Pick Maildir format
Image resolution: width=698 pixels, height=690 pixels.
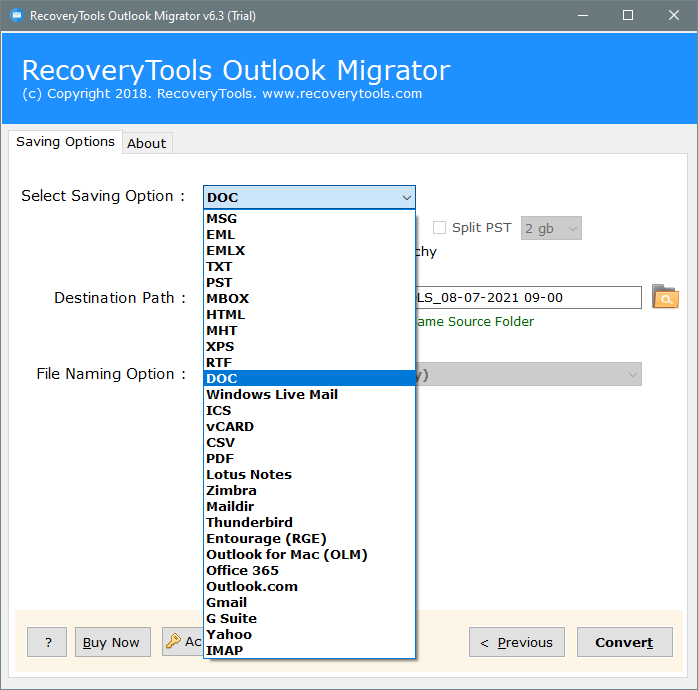[309, 507]
